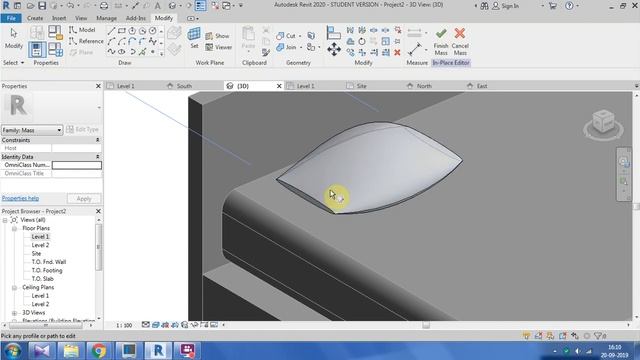Open the Select panel dropdown
The image size is (640, 360).
click(x=13, y=63)
